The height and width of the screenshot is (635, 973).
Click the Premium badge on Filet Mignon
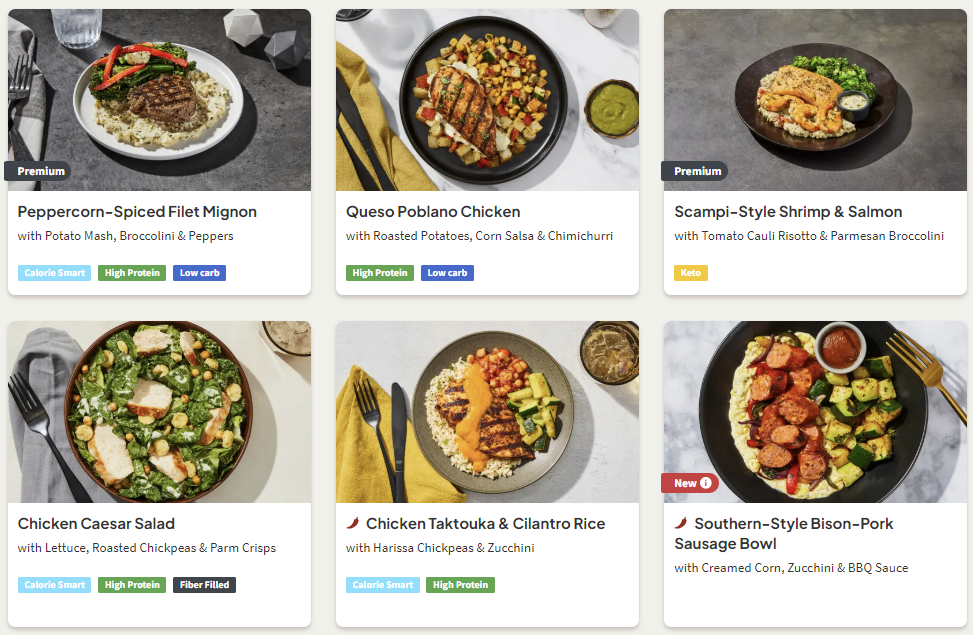click(x=40, y=171)
